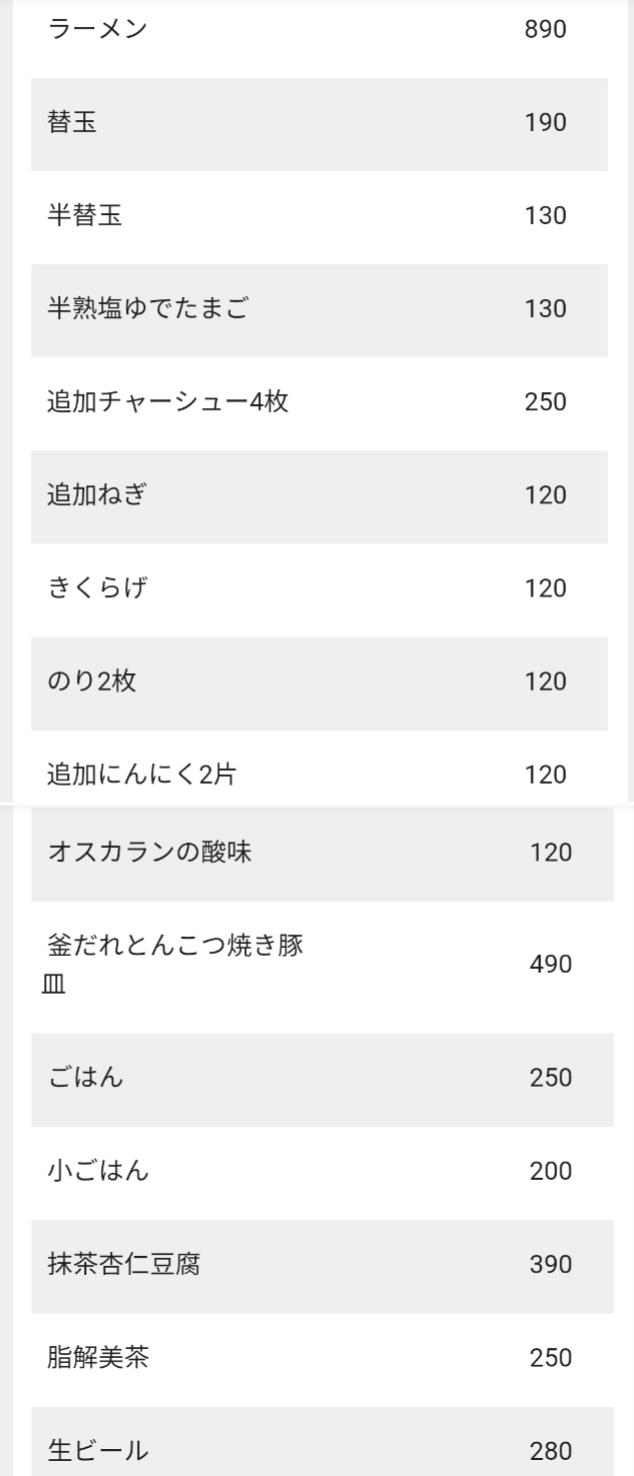Tap the のり2枚 menu entry

91,681
